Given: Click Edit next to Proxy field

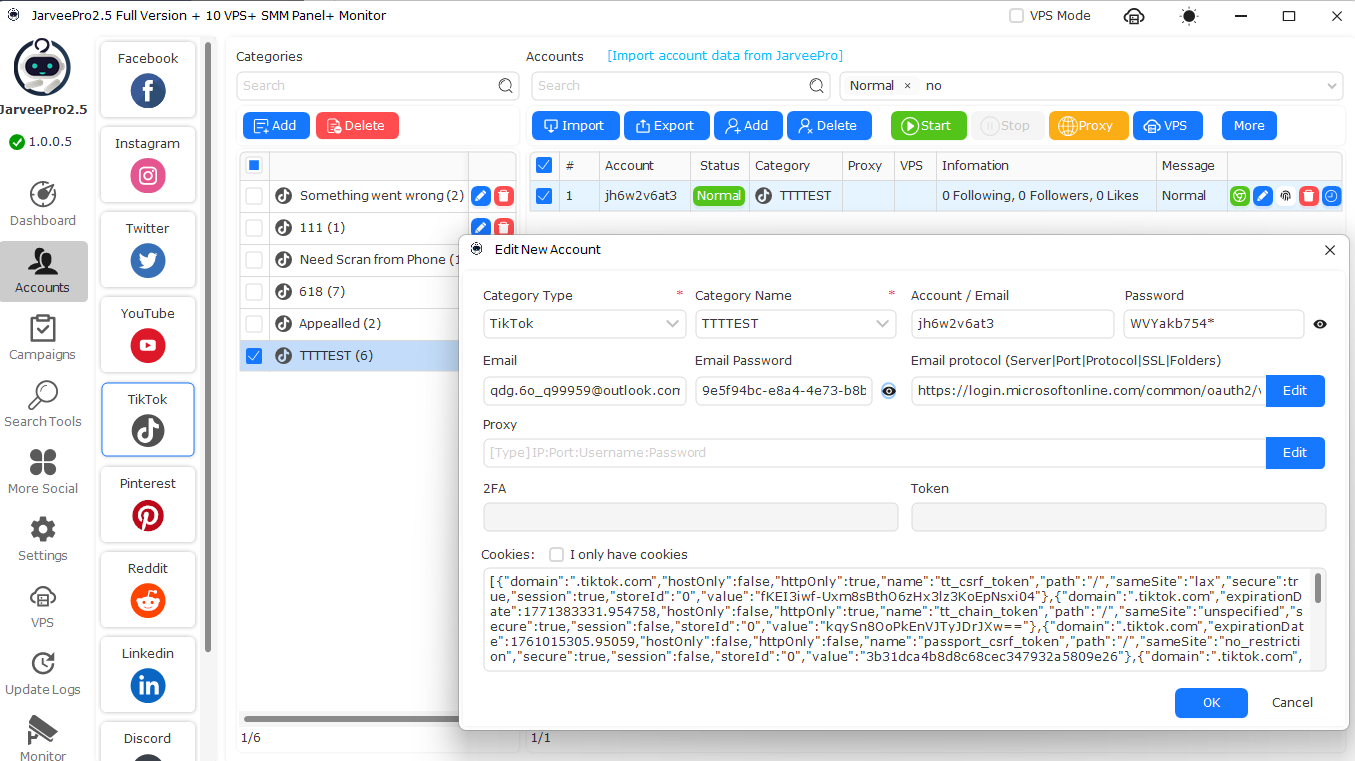Looking at the screenshot, I should [1295, 453].
